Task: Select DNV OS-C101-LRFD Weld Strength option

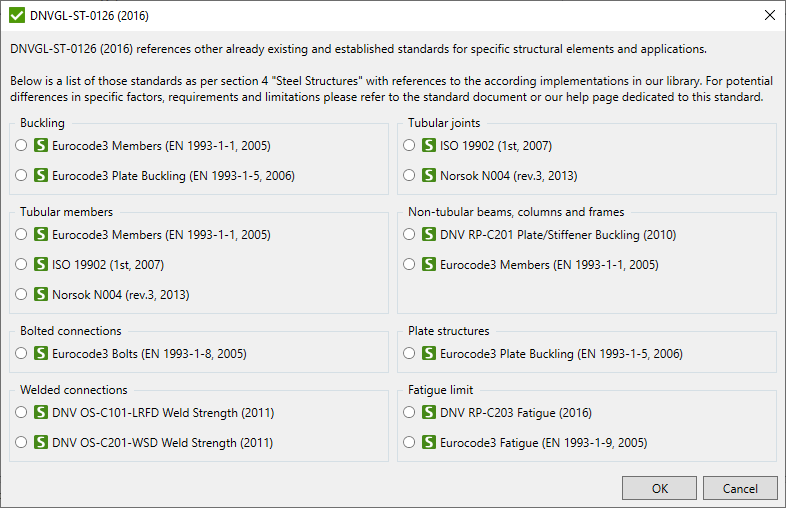Action: tap(22, 413)
